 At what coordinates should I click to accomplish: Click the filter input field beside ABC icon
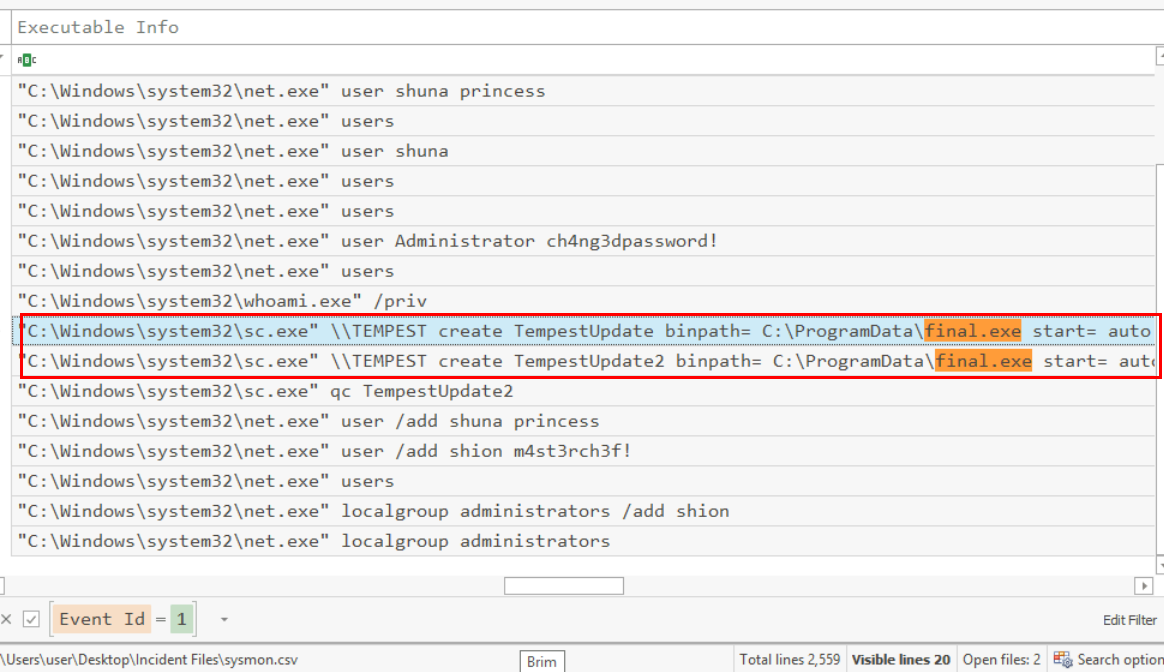click(x=594, y=60)
